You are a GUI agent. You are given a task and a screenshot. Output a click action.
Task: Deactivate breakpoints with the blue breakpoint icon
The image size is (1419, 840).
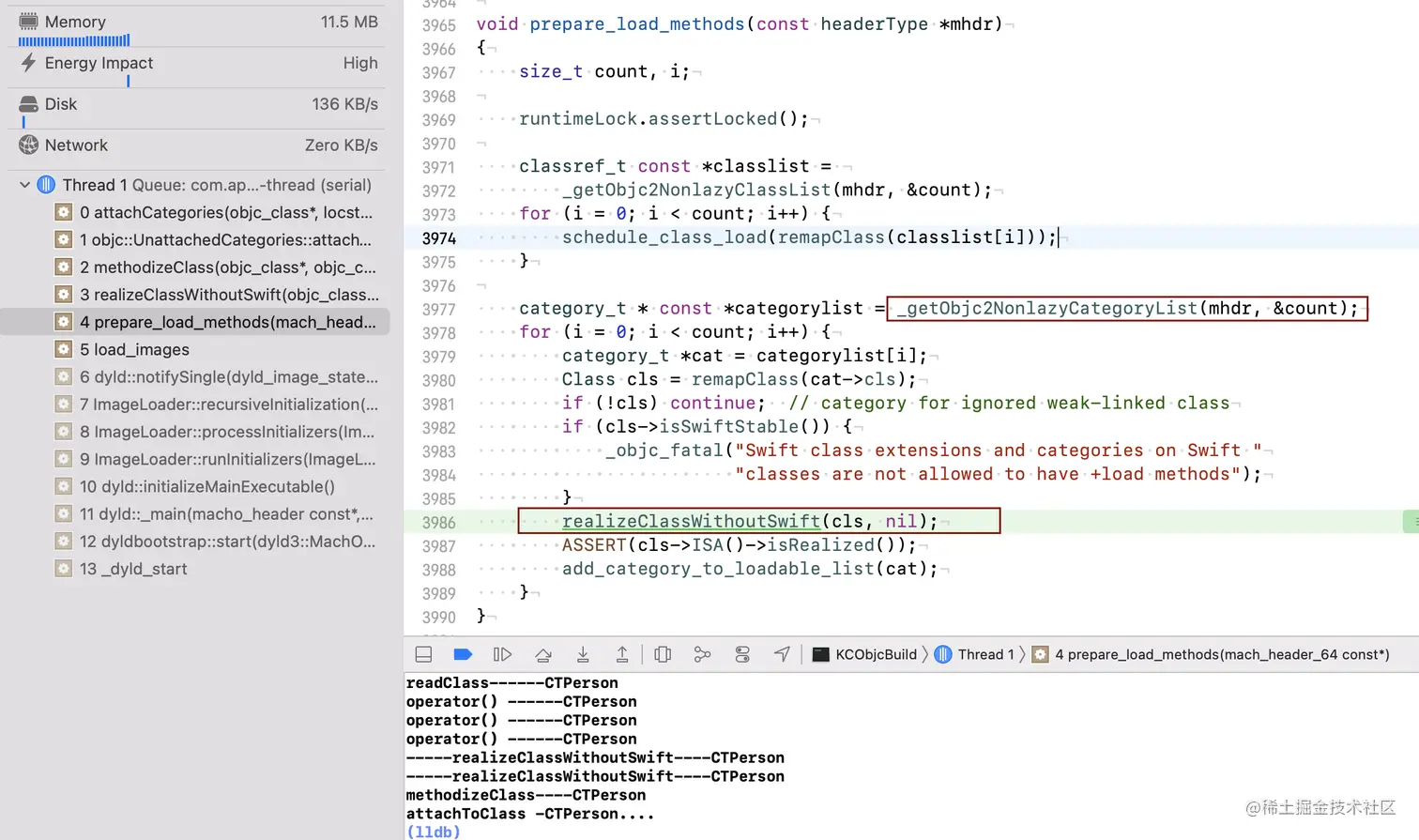(463, 654)
